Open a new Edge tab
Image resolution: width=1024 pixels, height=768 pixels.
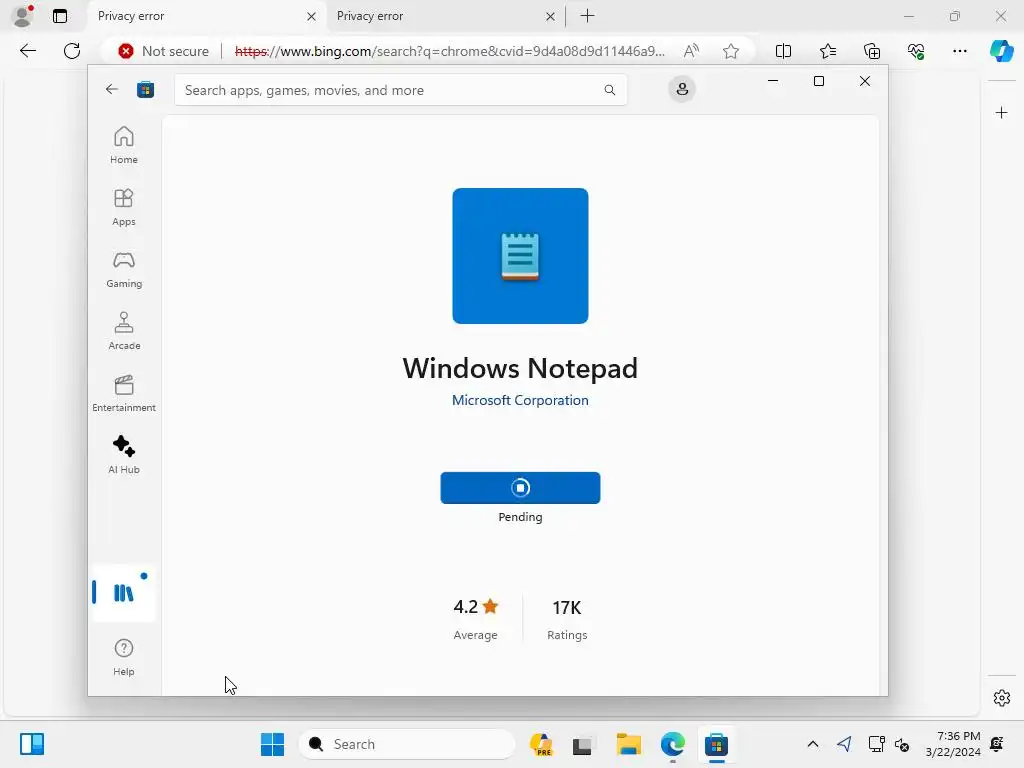point(587,16)
